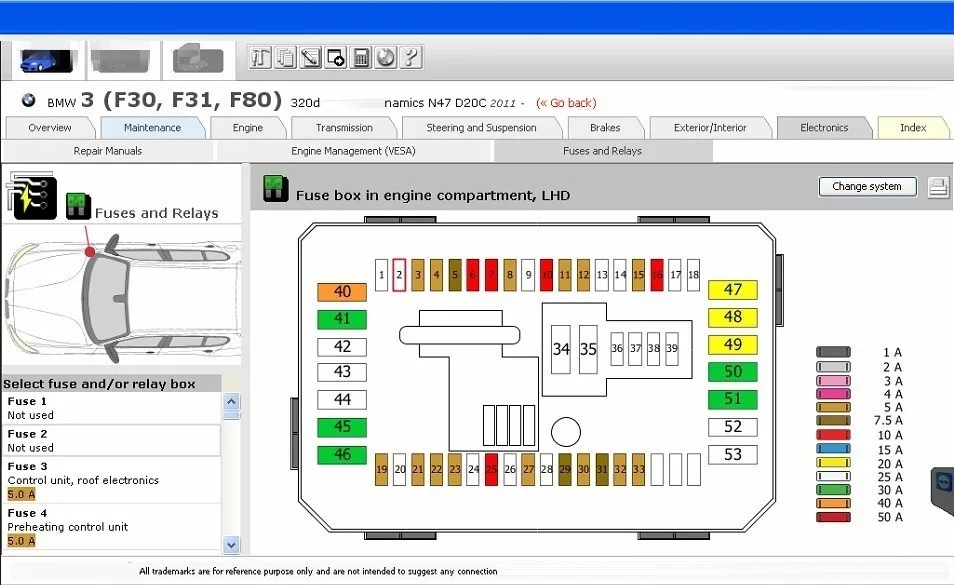Viewport: 954px width, 585px height.
Task: Select the truck vehicle type icon
Action: pyautogui.click(x=198, y=60)
